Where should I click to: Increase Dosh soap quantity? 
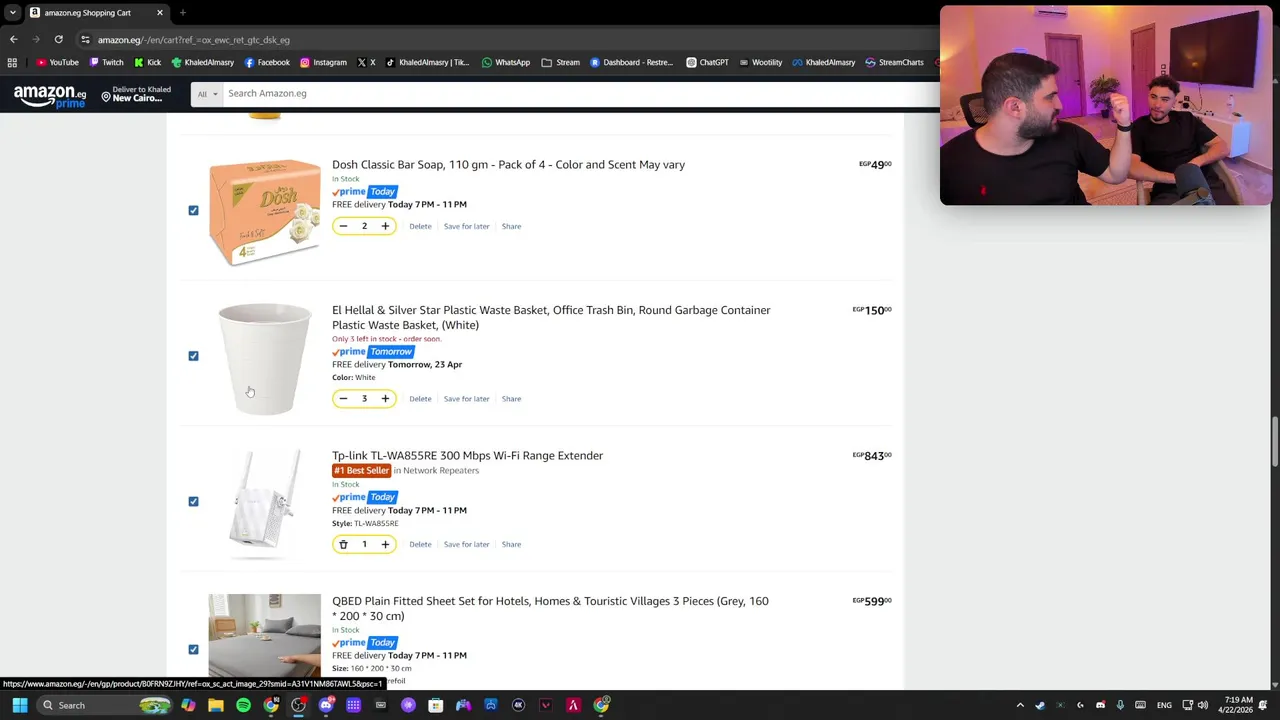385,226
